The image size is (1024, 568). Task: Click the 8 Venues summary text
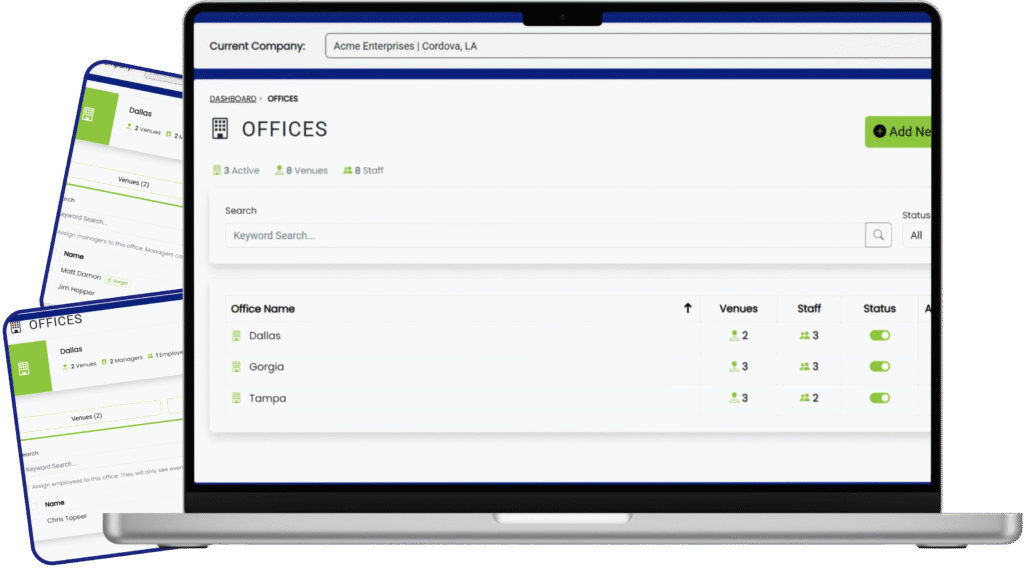[307, 170]
